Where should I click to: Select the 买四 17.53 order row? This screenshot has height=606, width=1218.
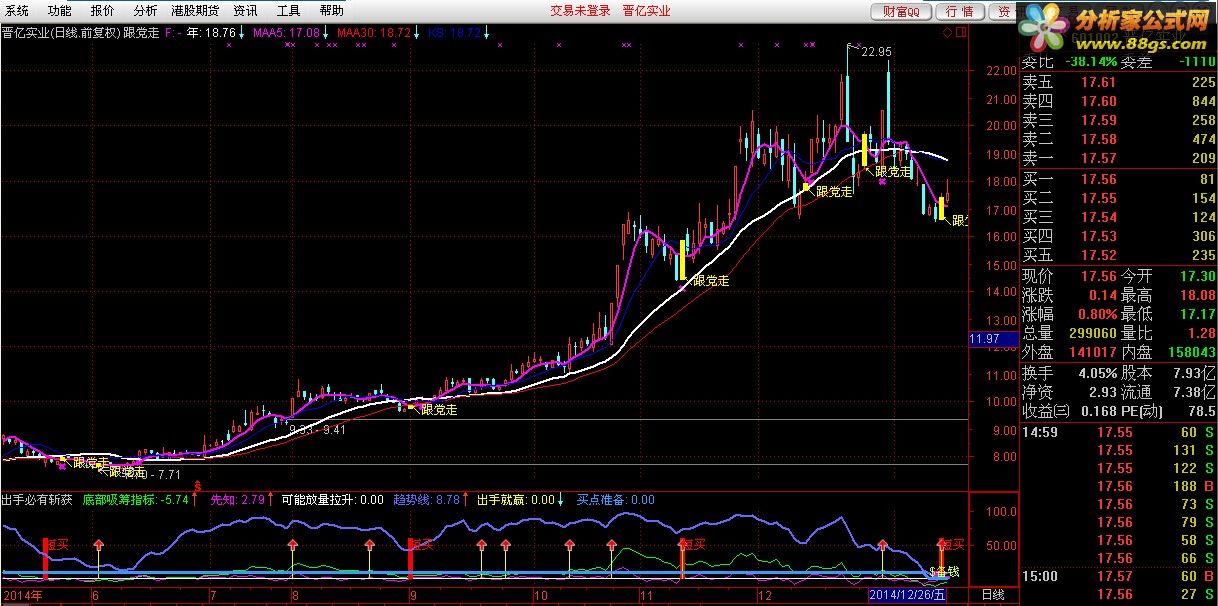(x=1118, y=236)
